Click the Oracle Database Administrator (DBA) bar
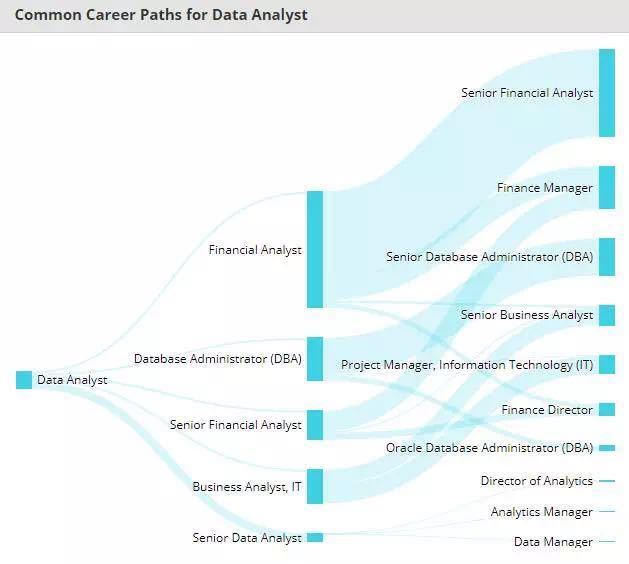The height and width of the screenshot is (564, 629). (607, 448)
